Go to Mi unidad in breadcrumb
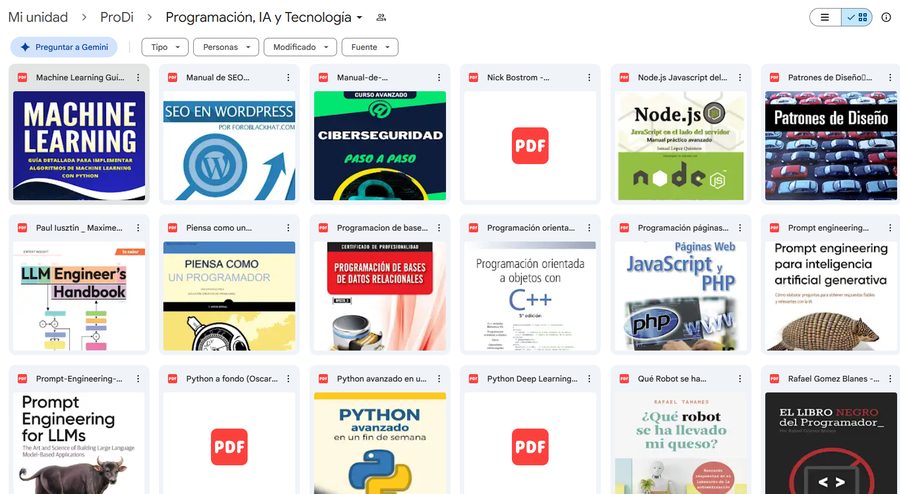The width and height of the screenshot is (900, 494). click(x=38, y=17)
